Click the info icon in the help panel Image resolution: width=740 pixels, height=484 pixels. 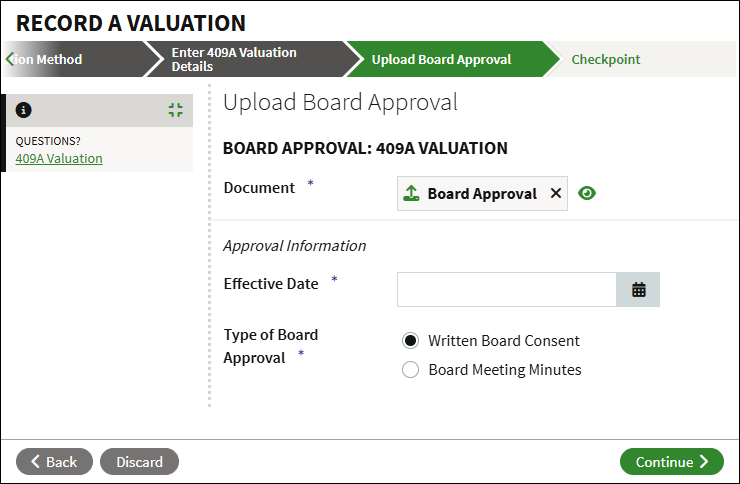[24, 110]
